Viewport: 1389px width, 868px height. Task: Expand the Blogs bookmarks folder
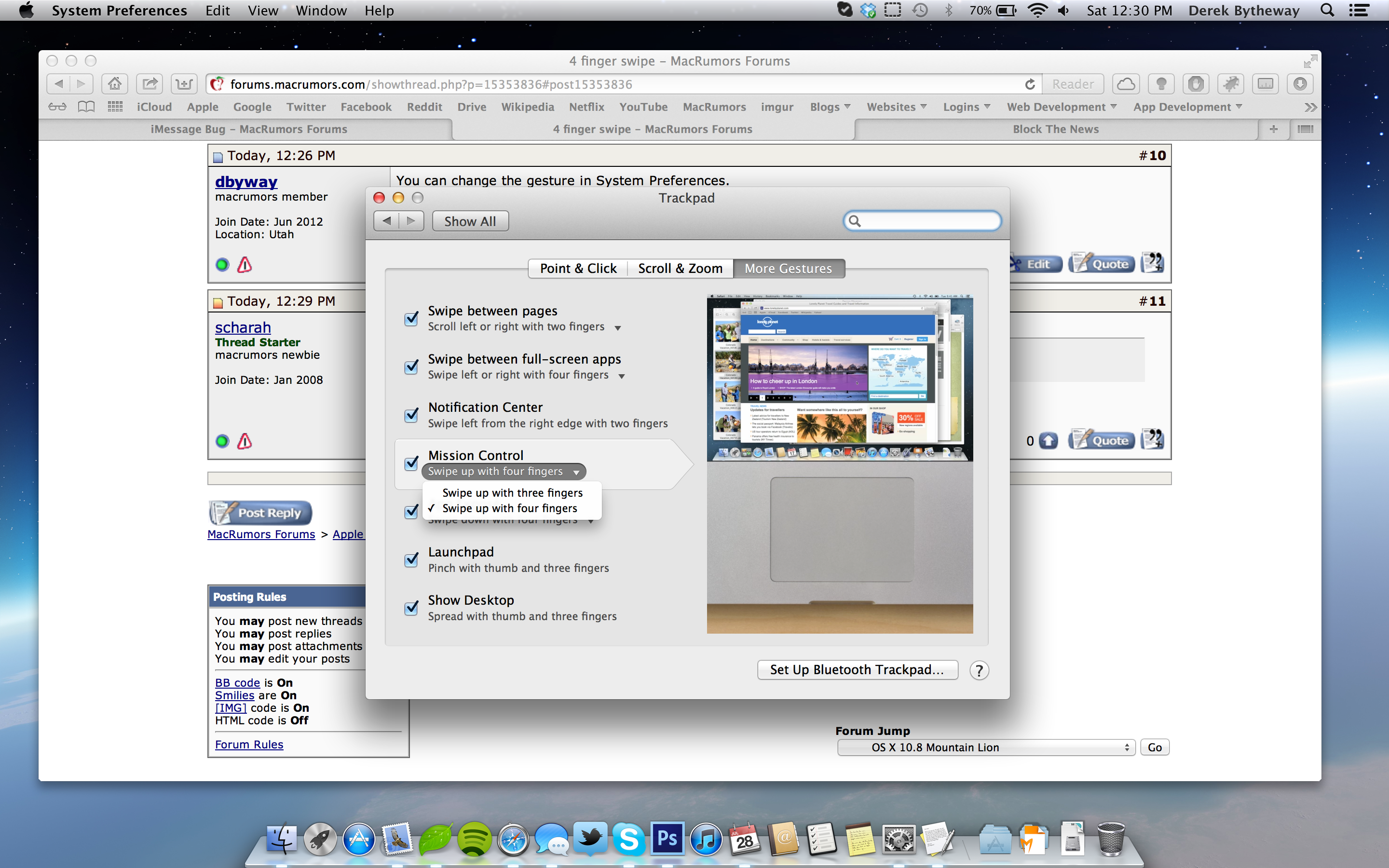[830, 107]
